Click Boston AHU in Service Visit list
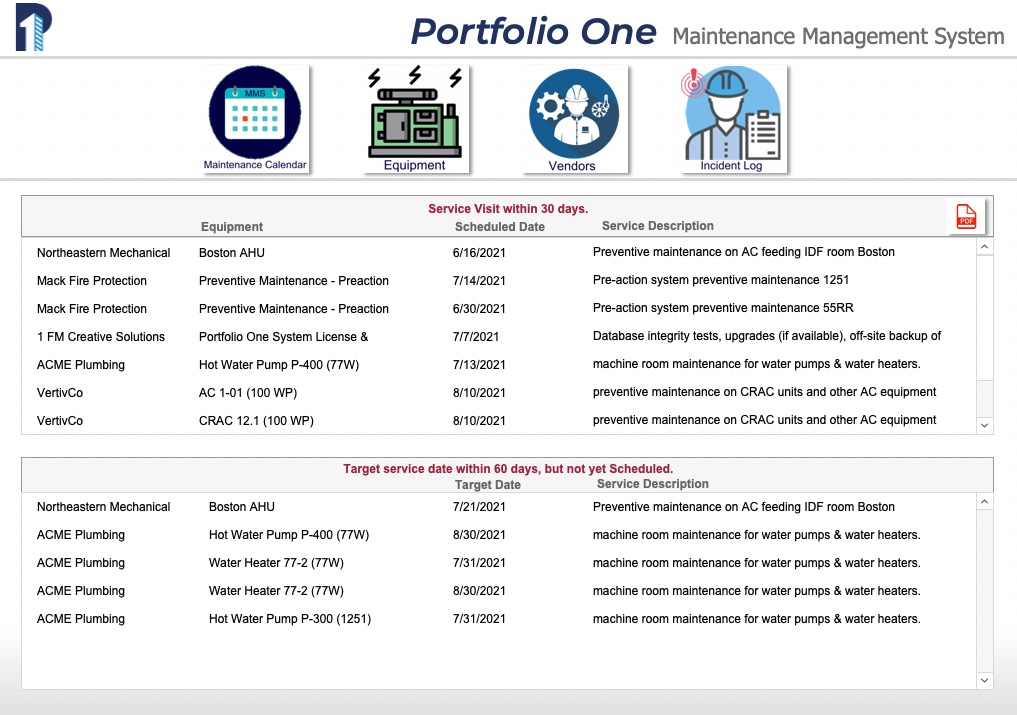1017x715 pixels. click(232, 253)
